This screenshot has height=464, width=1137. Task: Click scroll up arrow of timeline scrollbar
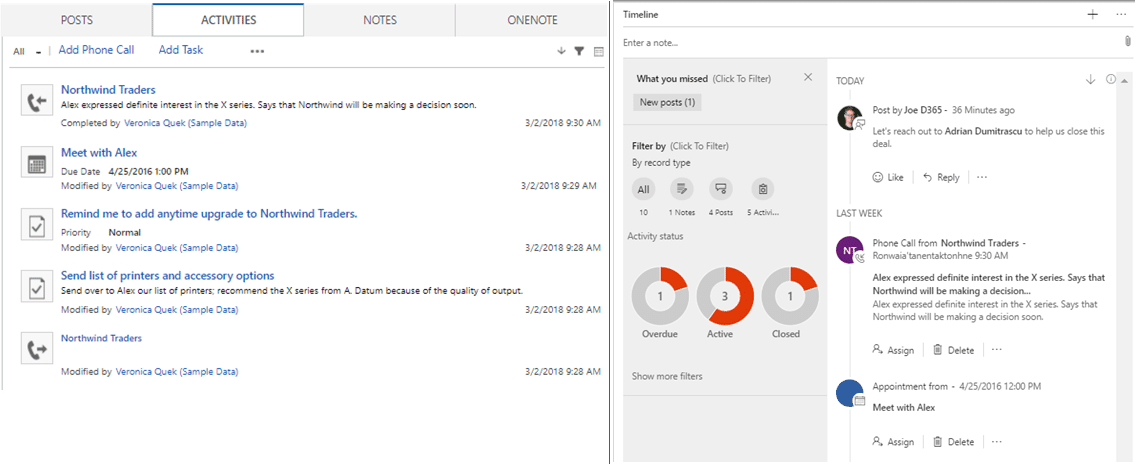(x=1124, y=80)
